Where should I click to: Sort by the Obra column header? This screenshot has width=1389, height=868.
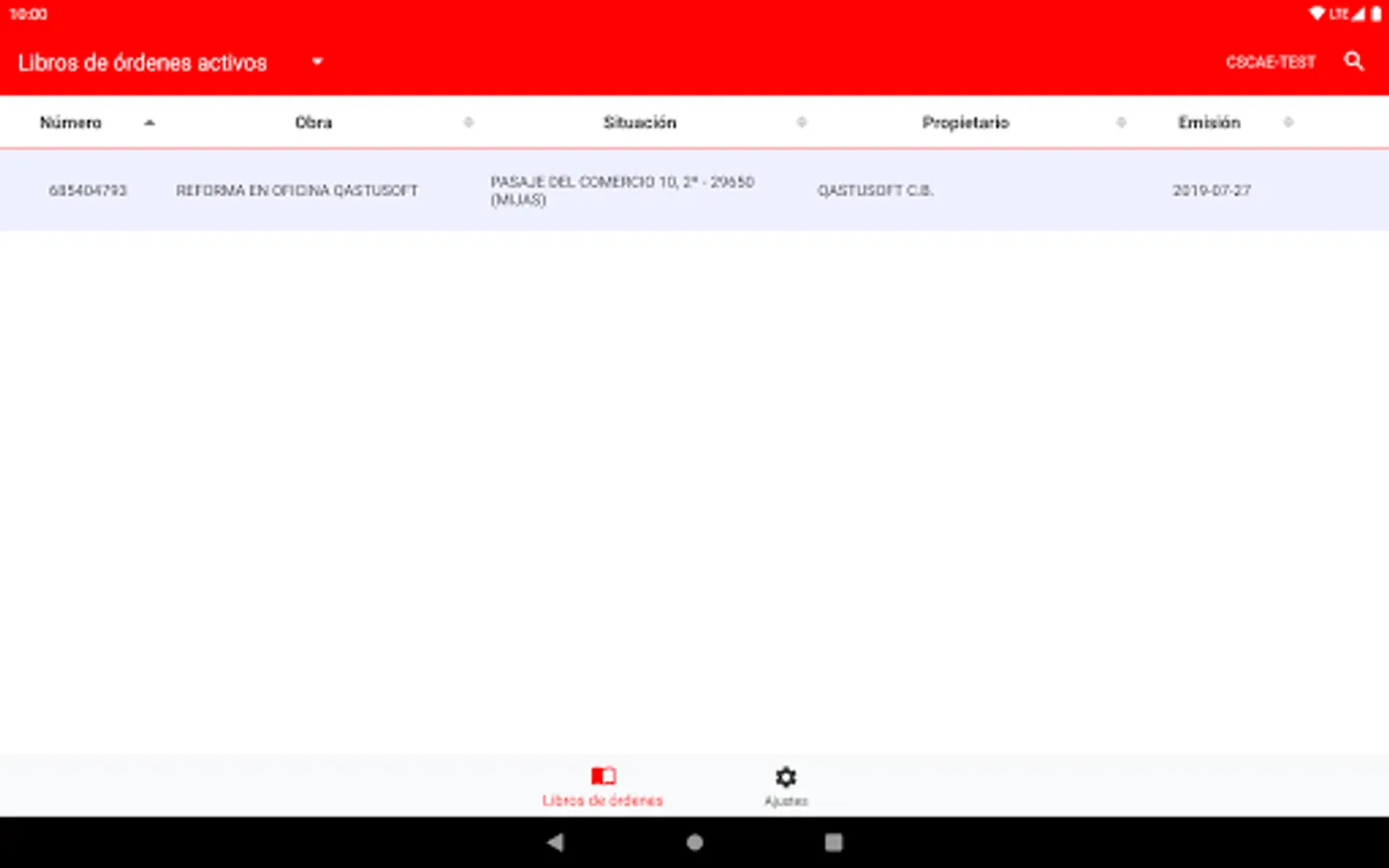click(x=313, y=122)
